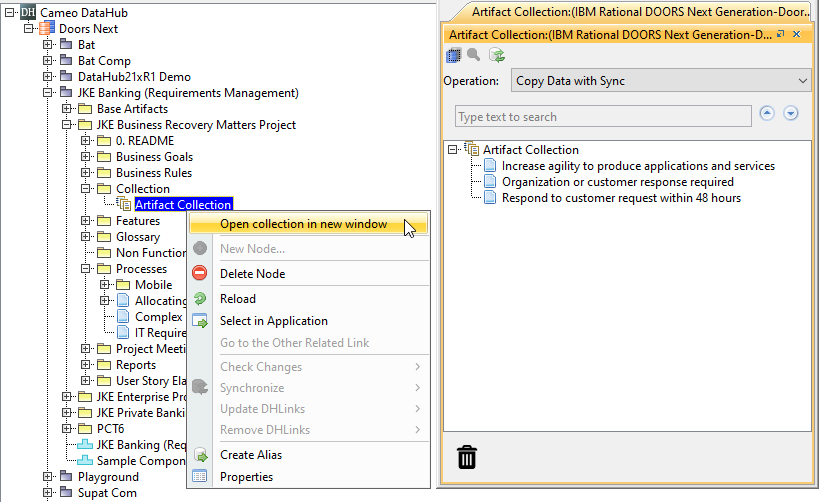822x504 pixels.
Task: Expand the Playground project
Action: [x=48, y=476]
